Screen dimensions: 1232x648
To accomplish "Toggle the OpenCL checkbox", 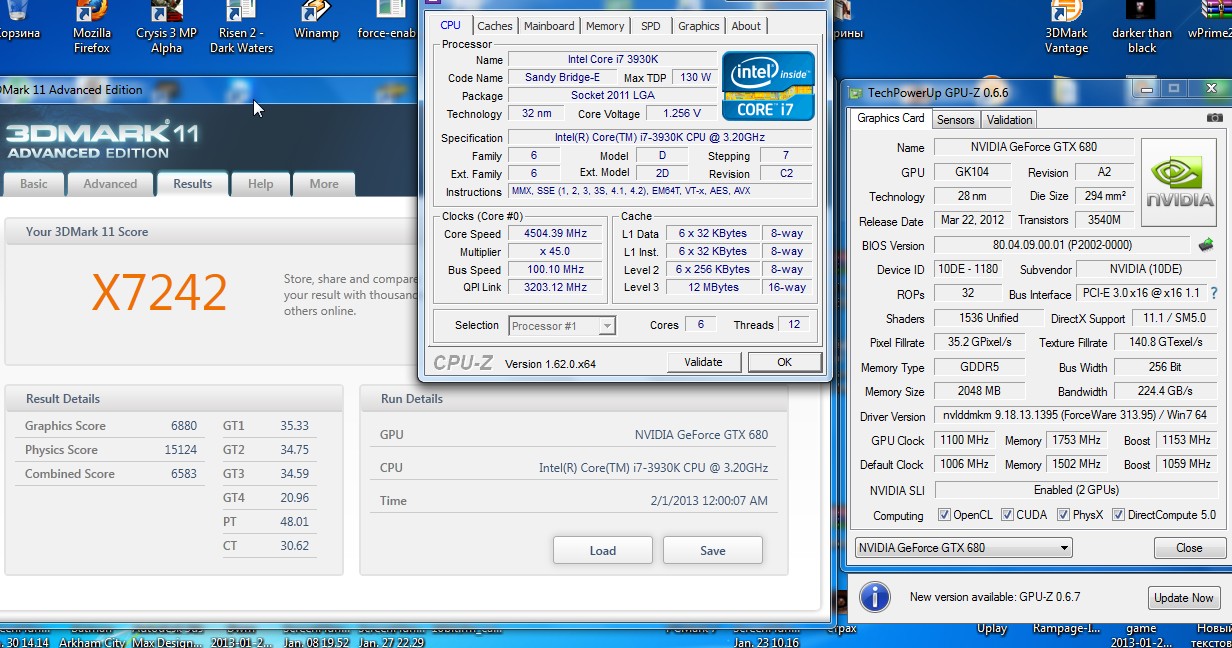I will [x=945, y=515].
